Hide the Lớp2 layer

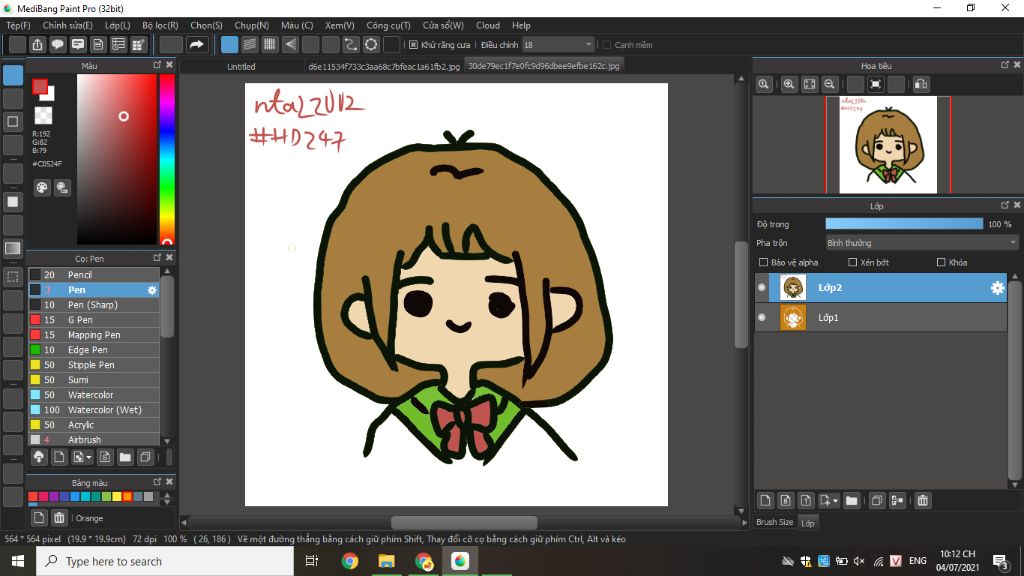761,288
